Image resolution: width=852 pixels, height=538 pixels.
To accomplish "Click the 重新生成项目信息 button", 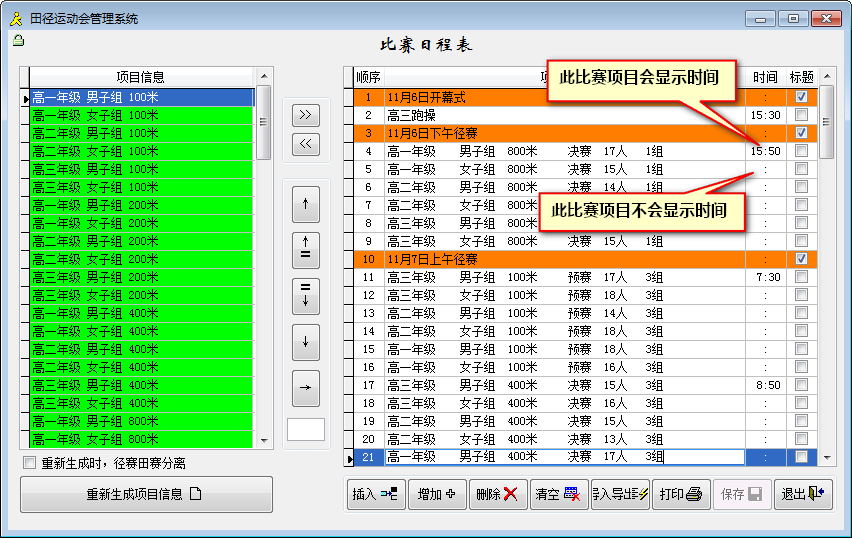I will coord(146,494).
